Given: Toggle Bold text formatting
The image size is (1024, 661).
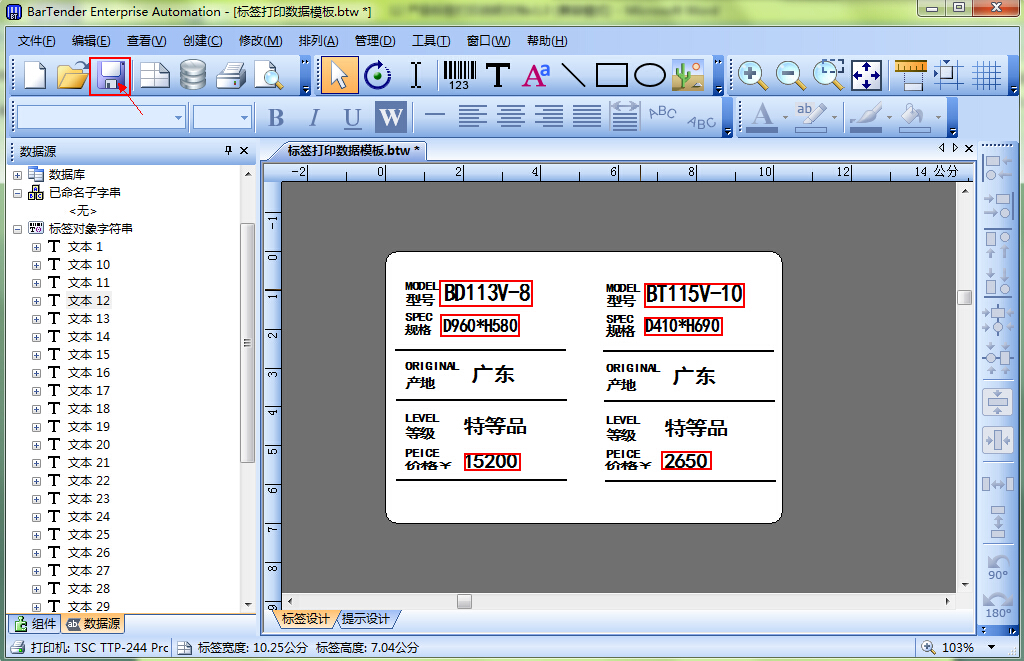Looking at the screenshot, I should point(276,117).
